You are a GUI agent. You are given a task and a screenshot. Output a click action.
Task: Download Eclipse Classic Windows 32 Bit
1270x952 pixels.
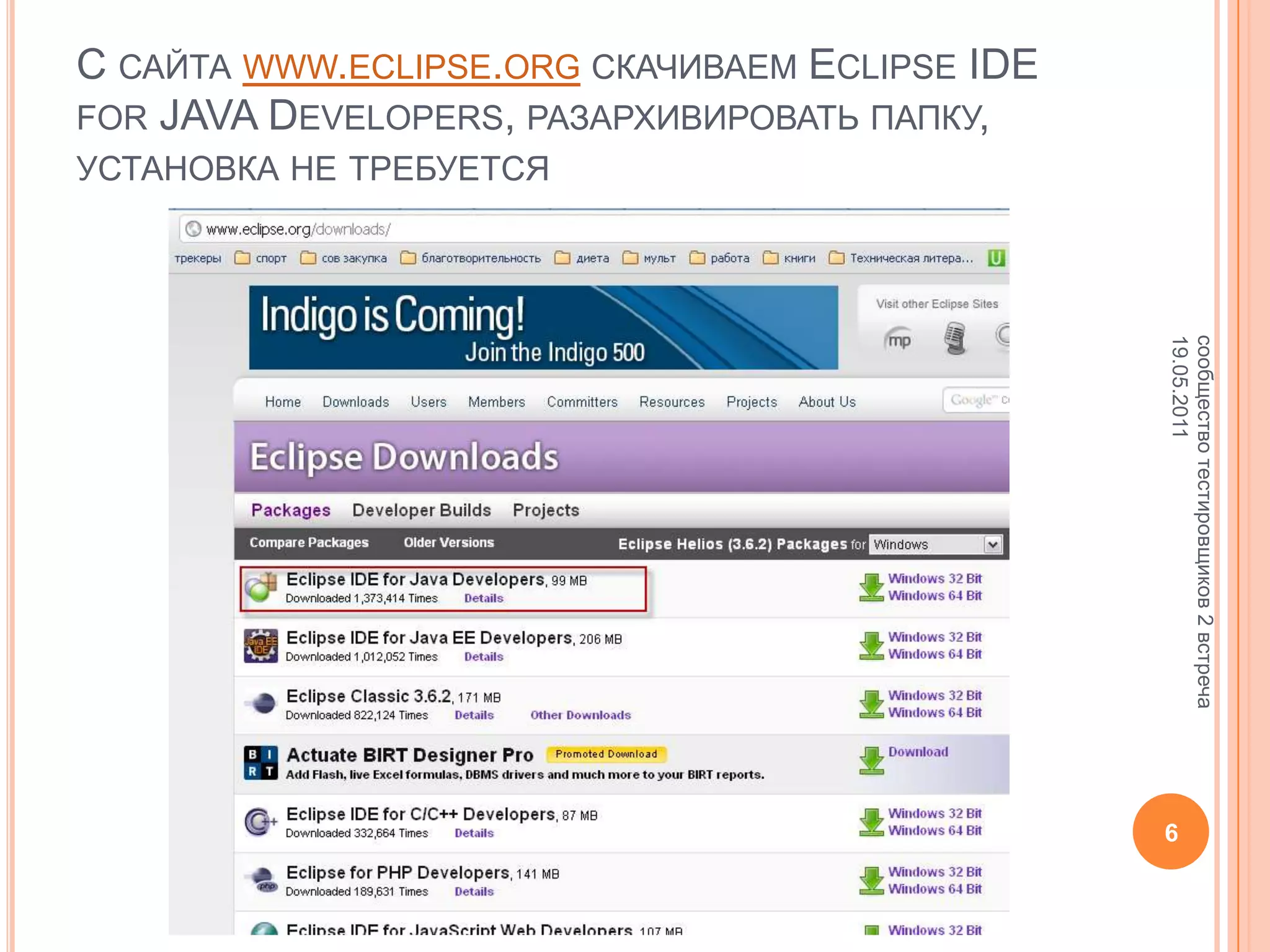[x=935, y=695]
